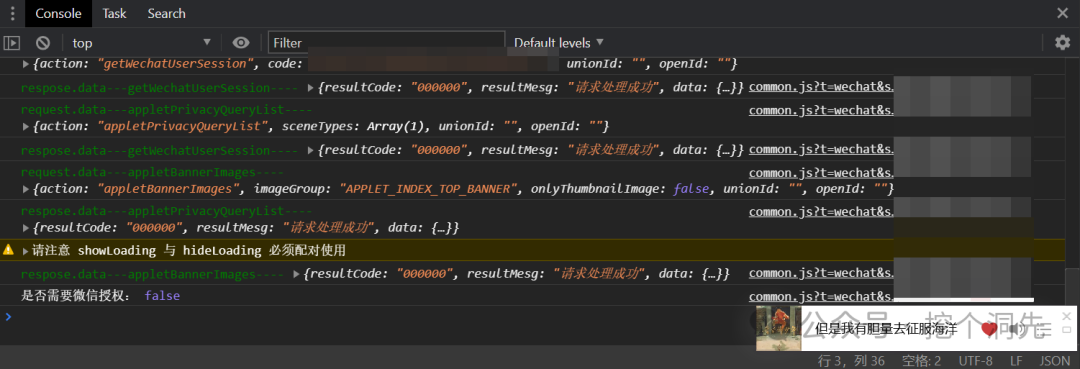Click the 'request.data---appletPrivacyQueryList----' log text

point(167,110)
